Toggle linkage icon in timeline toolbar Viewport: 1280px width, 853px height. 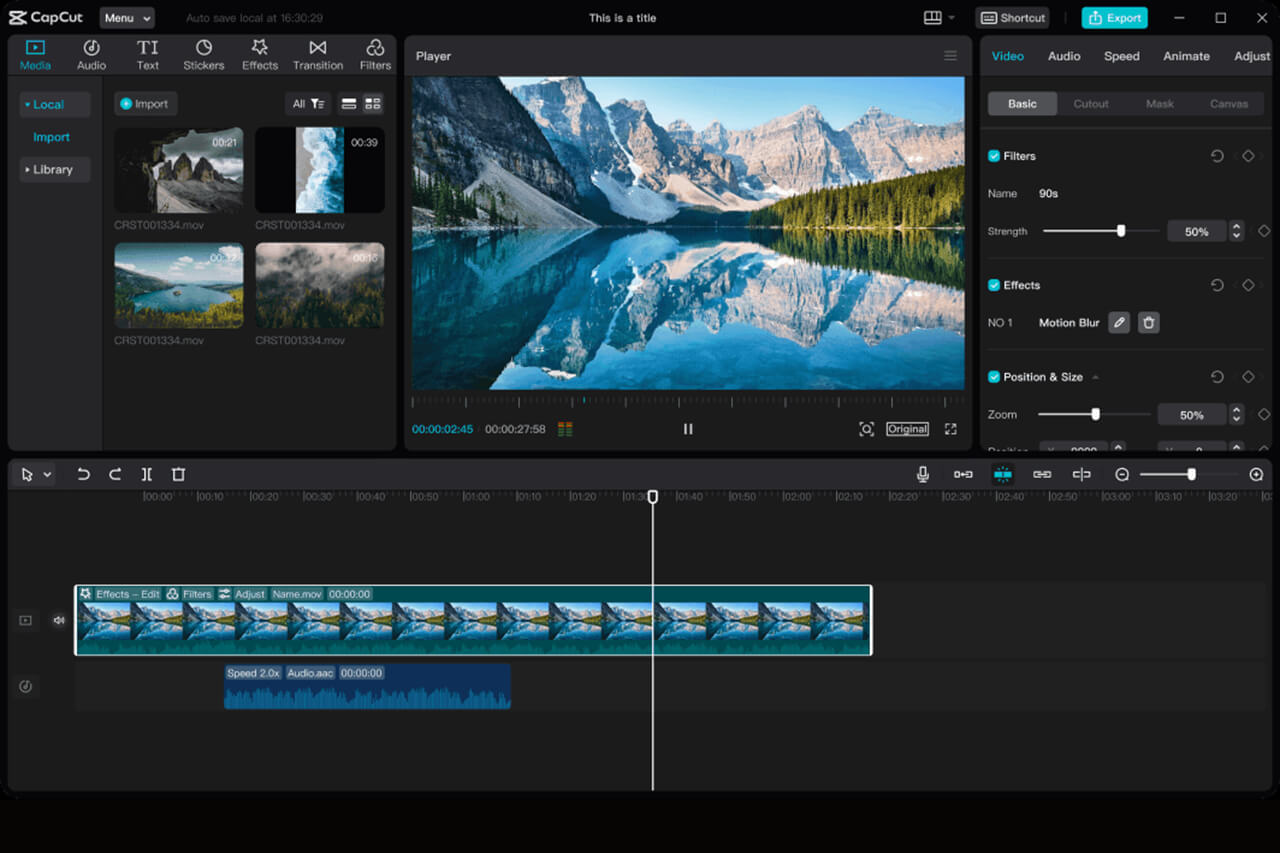point(1042,474)
